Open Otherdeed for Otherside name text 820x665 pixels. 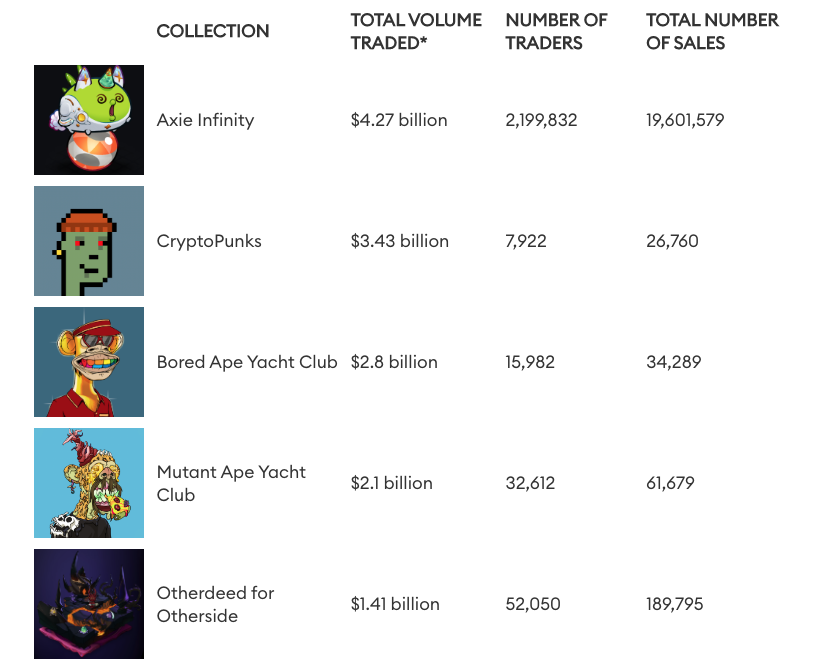click(x=215, y=604)
